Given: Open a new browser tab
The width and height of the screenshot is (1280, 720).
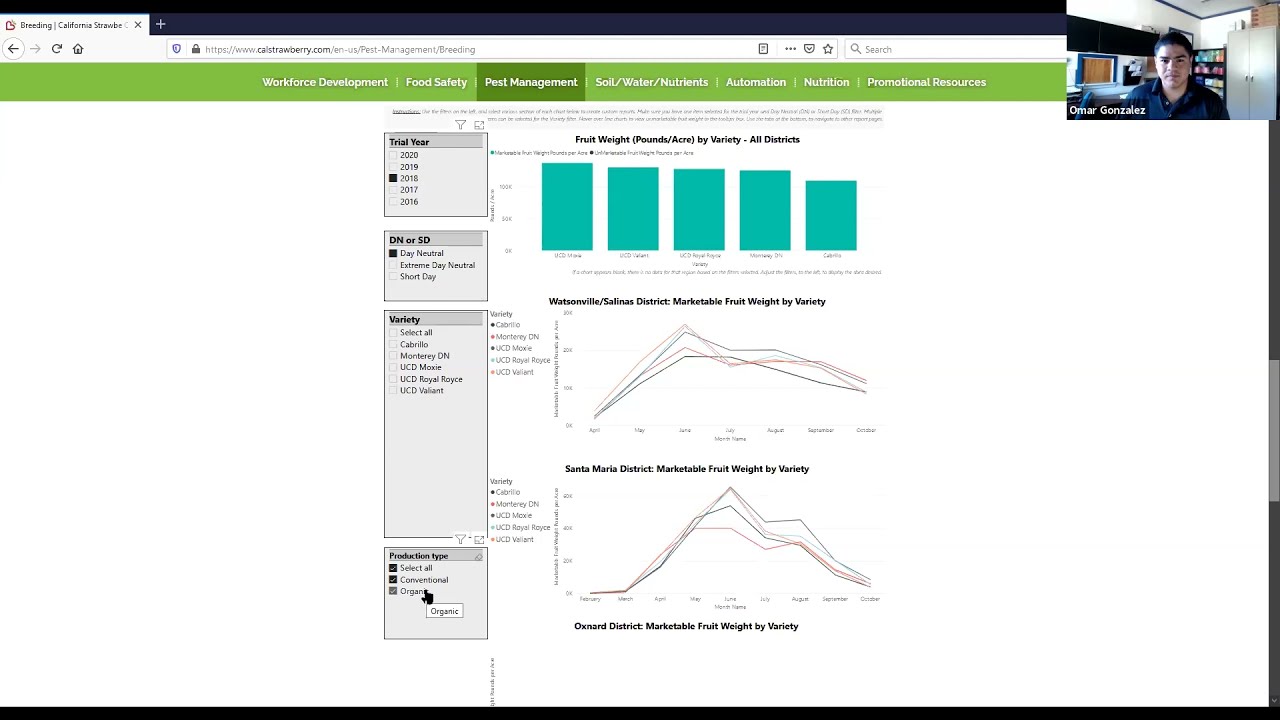Looking at the screenshot, I should (160, 24).
